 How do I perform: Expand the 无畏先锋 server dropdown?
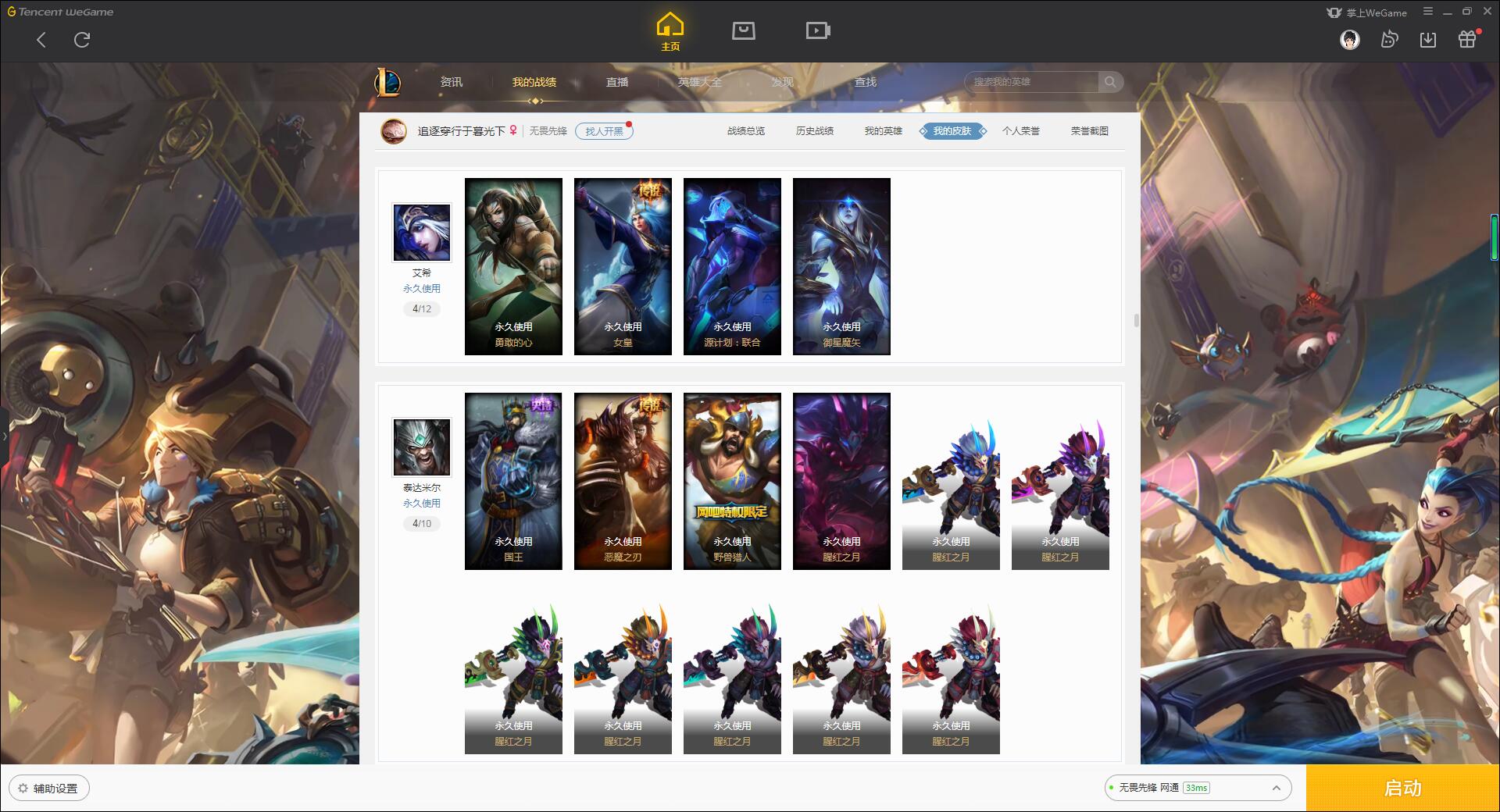pyautogui.click(x=1198, y=789)
